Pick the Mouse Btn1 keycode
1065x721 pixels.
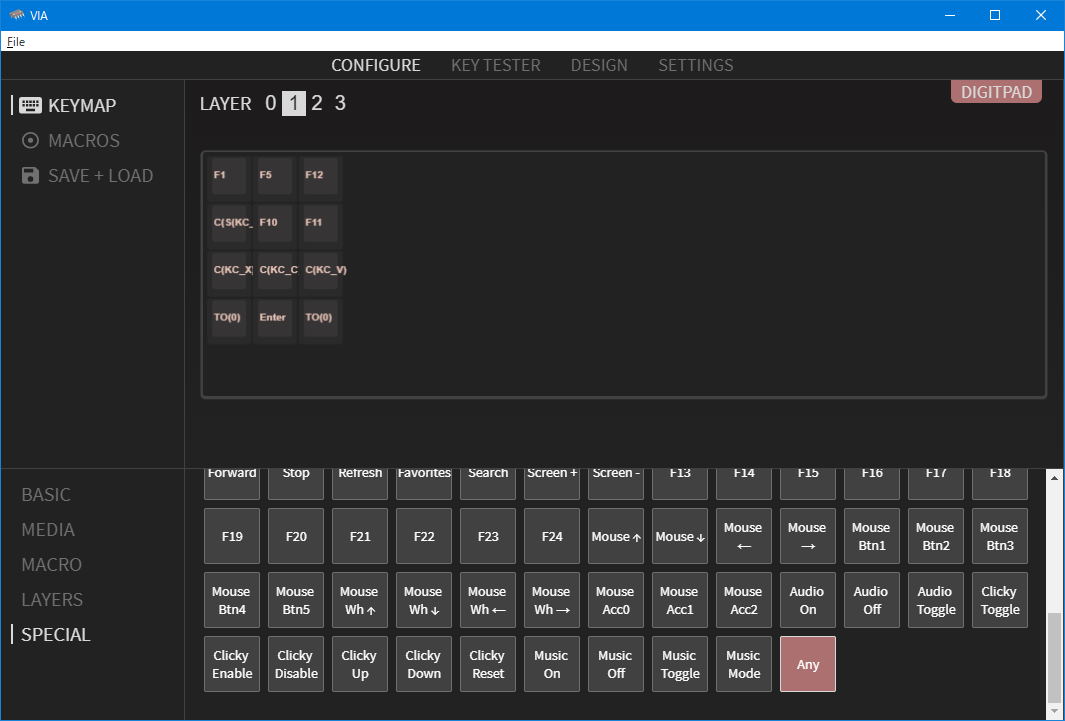[871, 536]
